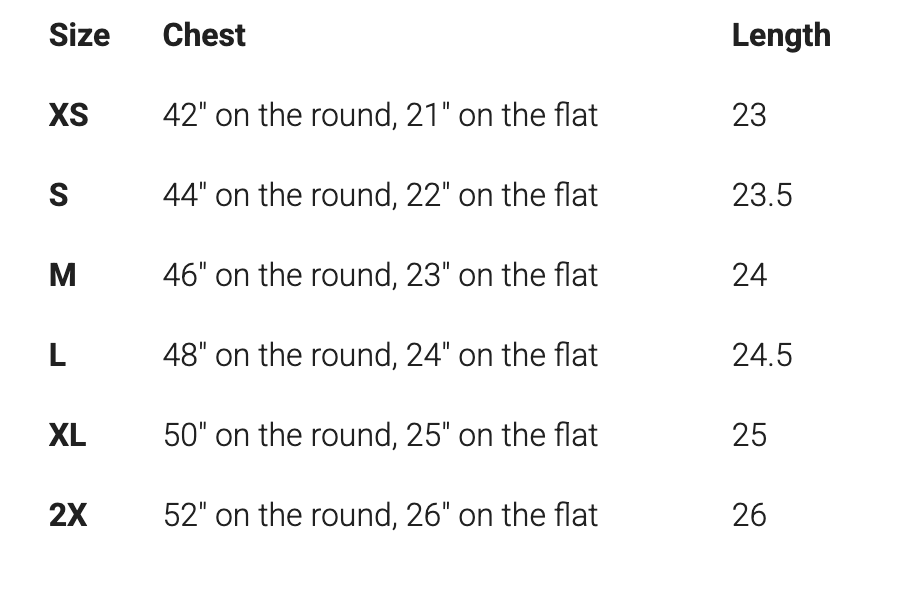This screenshot has width=906, height=604.
Task: Click the 44" on the round chest entry
Action: point(380,195)
